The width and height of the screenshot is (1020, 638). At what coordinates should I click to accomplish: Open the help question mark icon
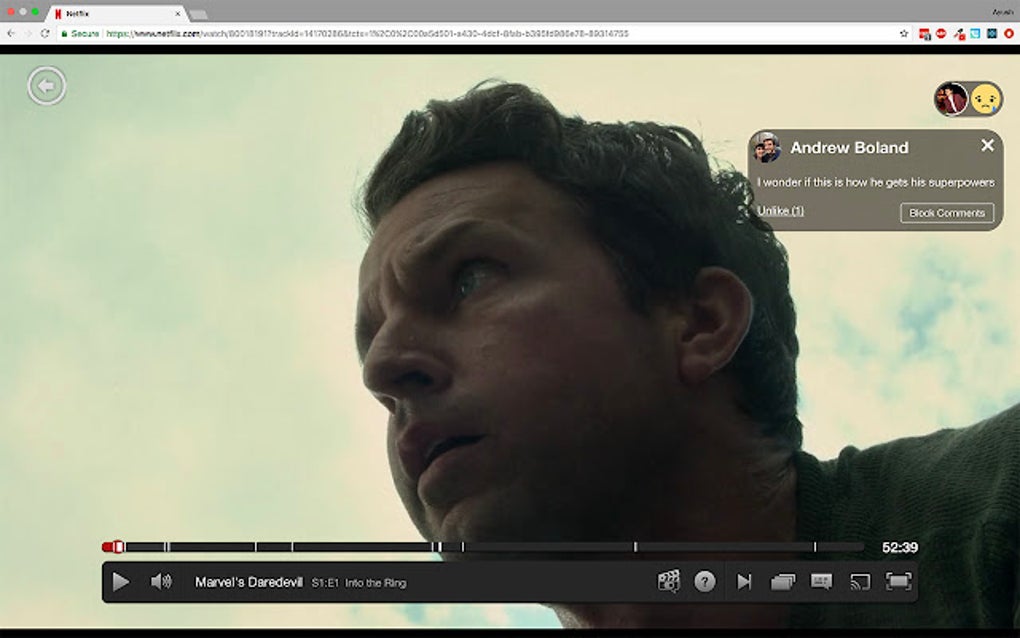coord(705,581)
